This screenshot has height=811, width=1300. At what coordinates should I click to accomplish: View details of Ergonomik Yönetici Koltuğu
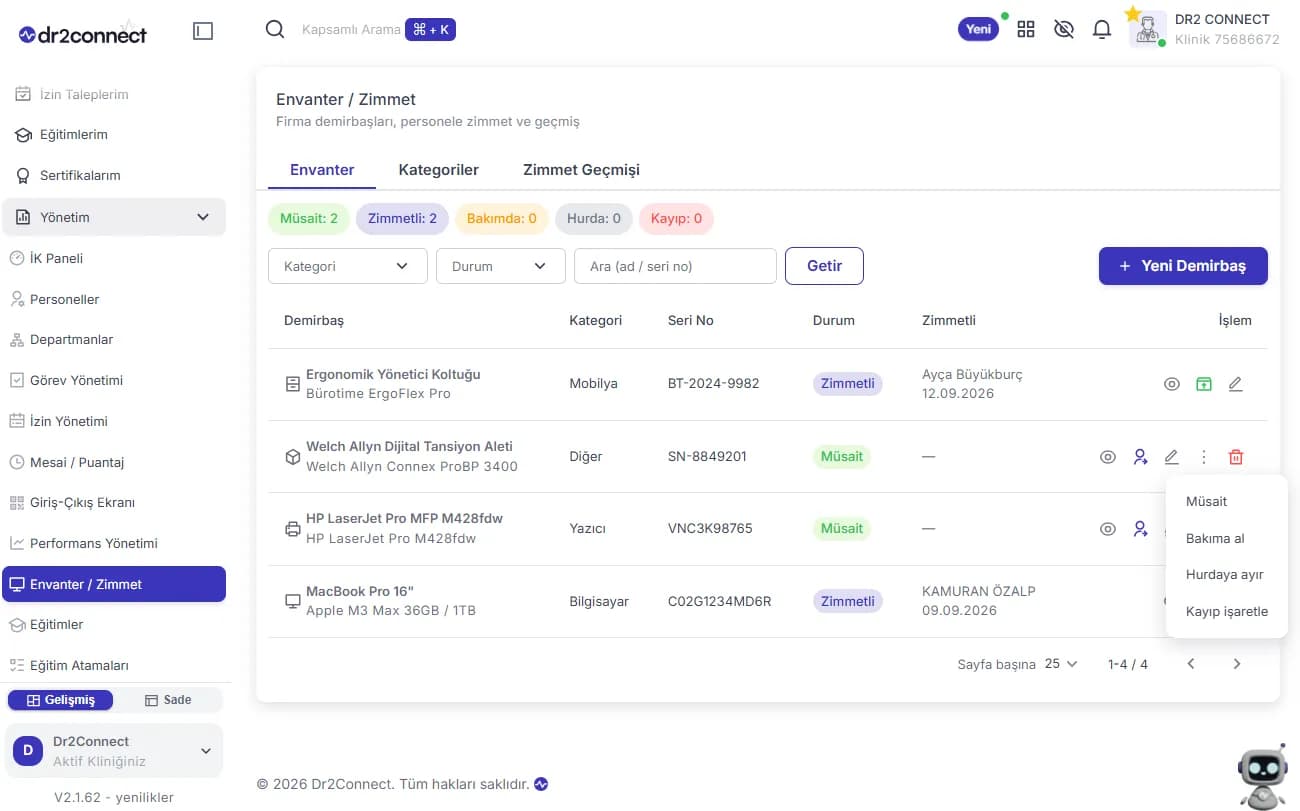click(x=1172, y=384)
